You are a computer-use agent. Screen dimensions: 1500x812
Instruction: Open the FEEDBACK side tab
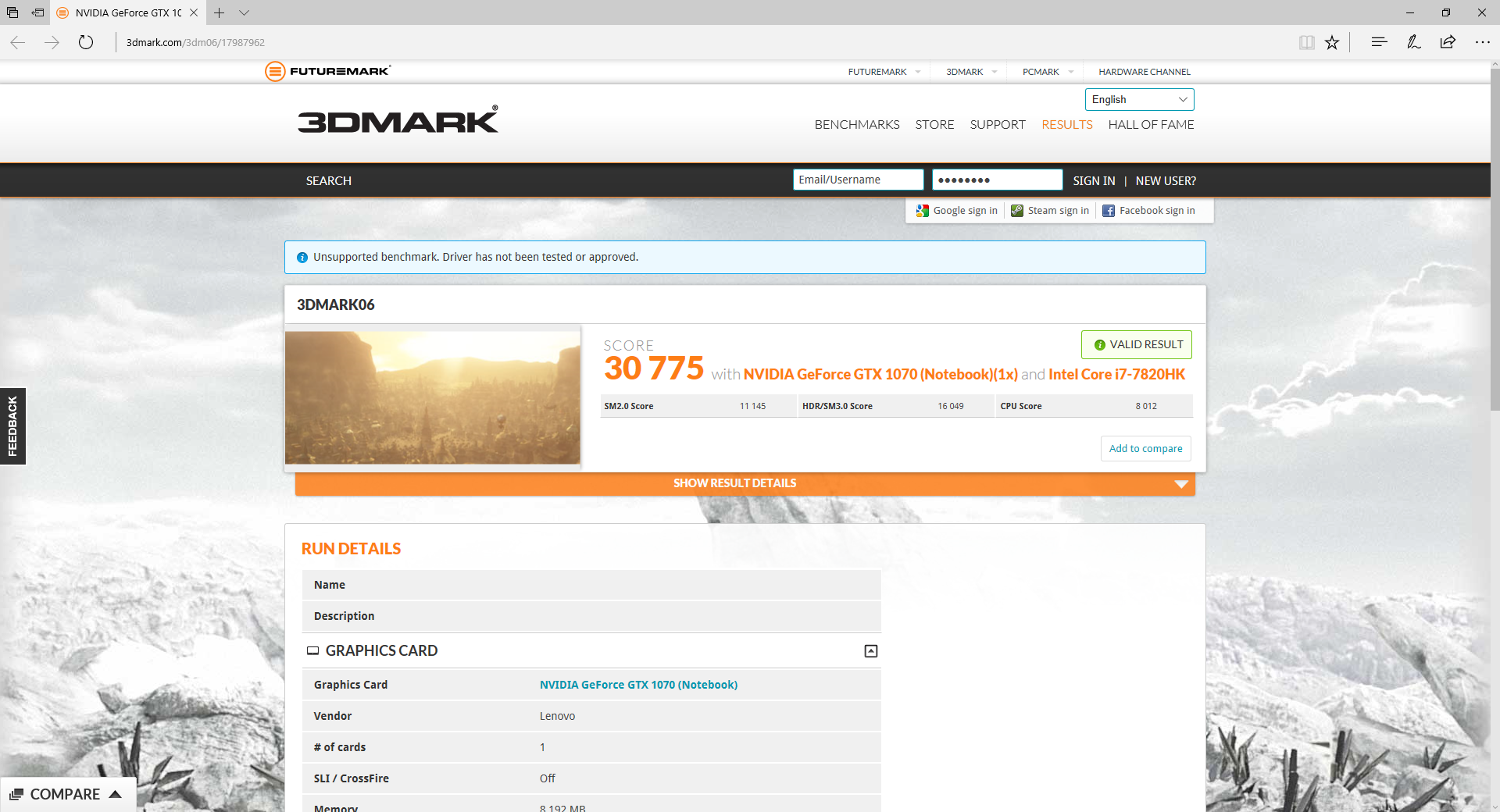coord(12,426)
